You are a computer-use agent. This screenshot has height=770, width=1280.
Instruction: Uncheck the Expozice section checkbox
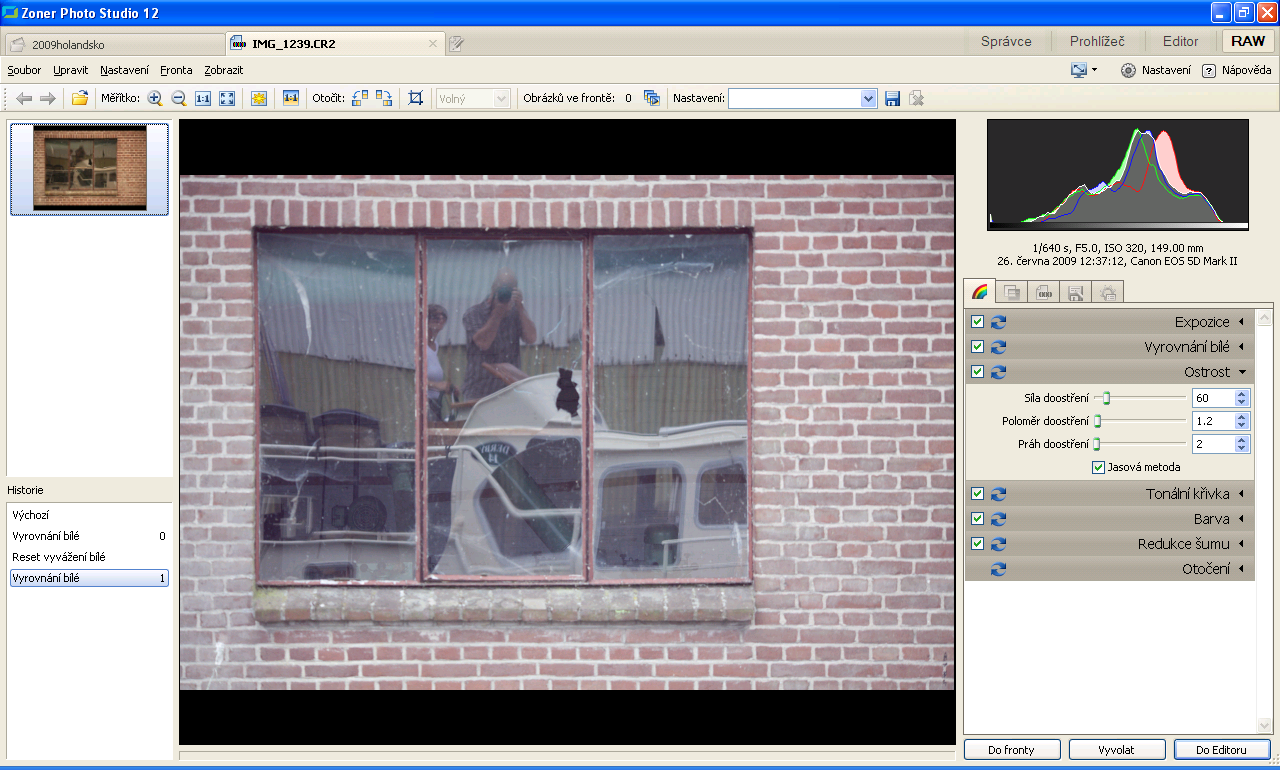[978, 322]
